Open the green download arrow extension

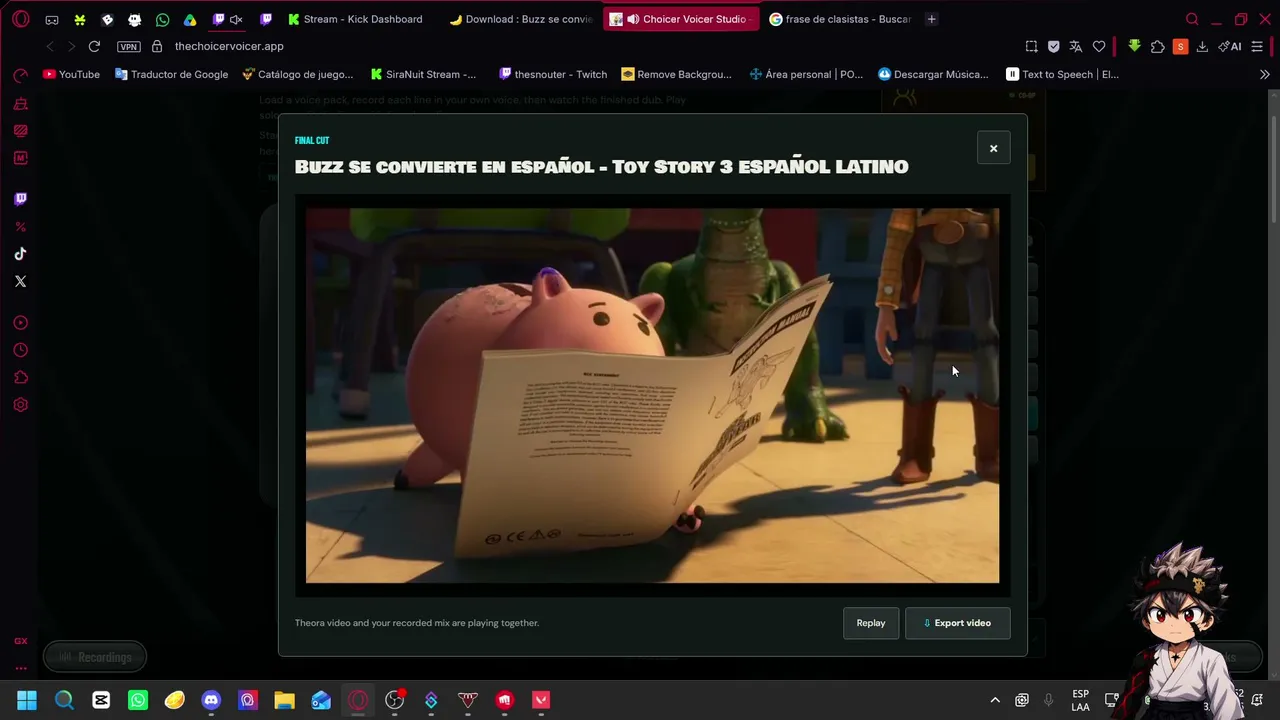pos(1134,46)
